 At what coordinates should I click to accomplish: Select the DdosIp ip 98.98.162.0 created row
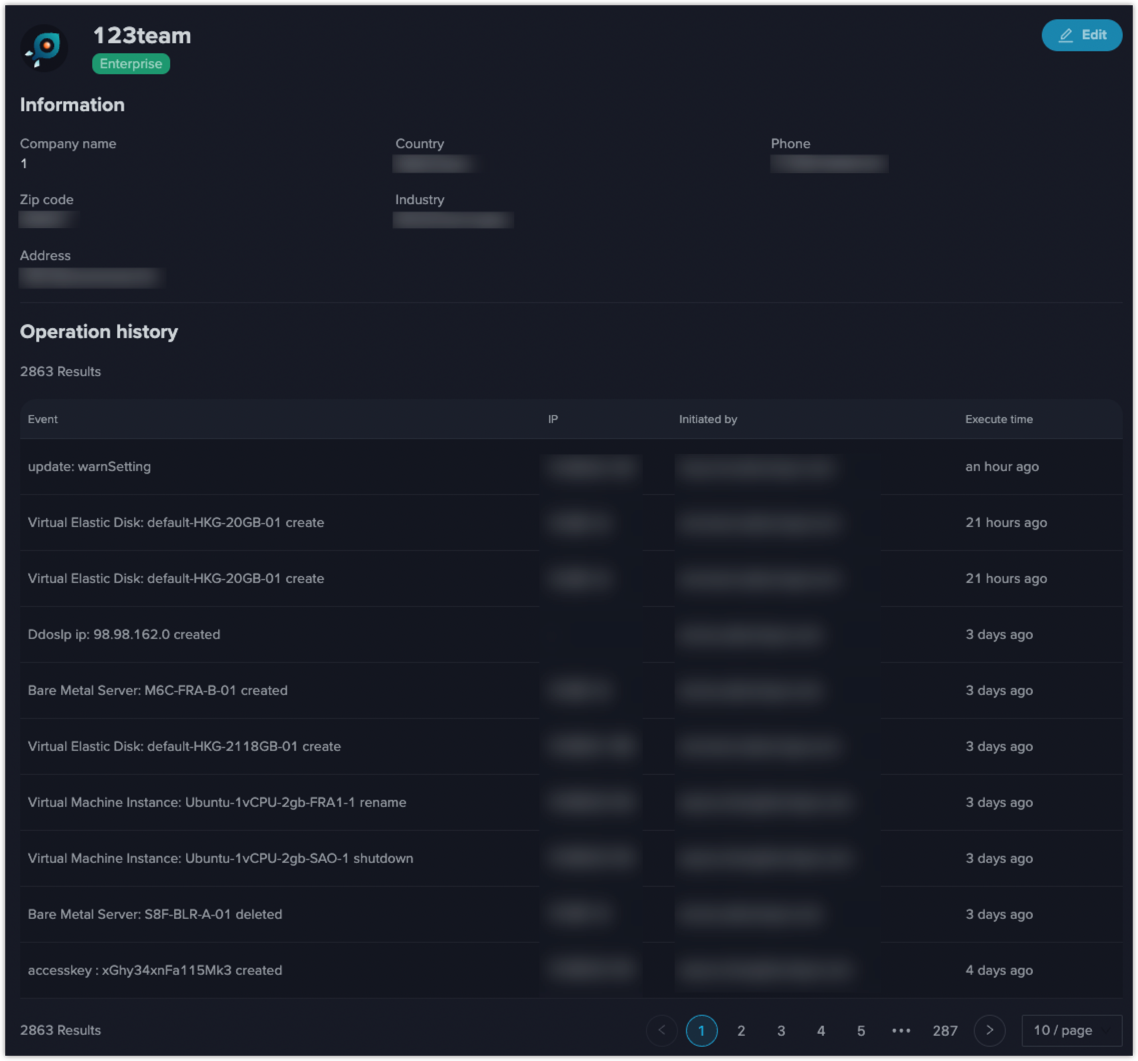click(124, 635)
